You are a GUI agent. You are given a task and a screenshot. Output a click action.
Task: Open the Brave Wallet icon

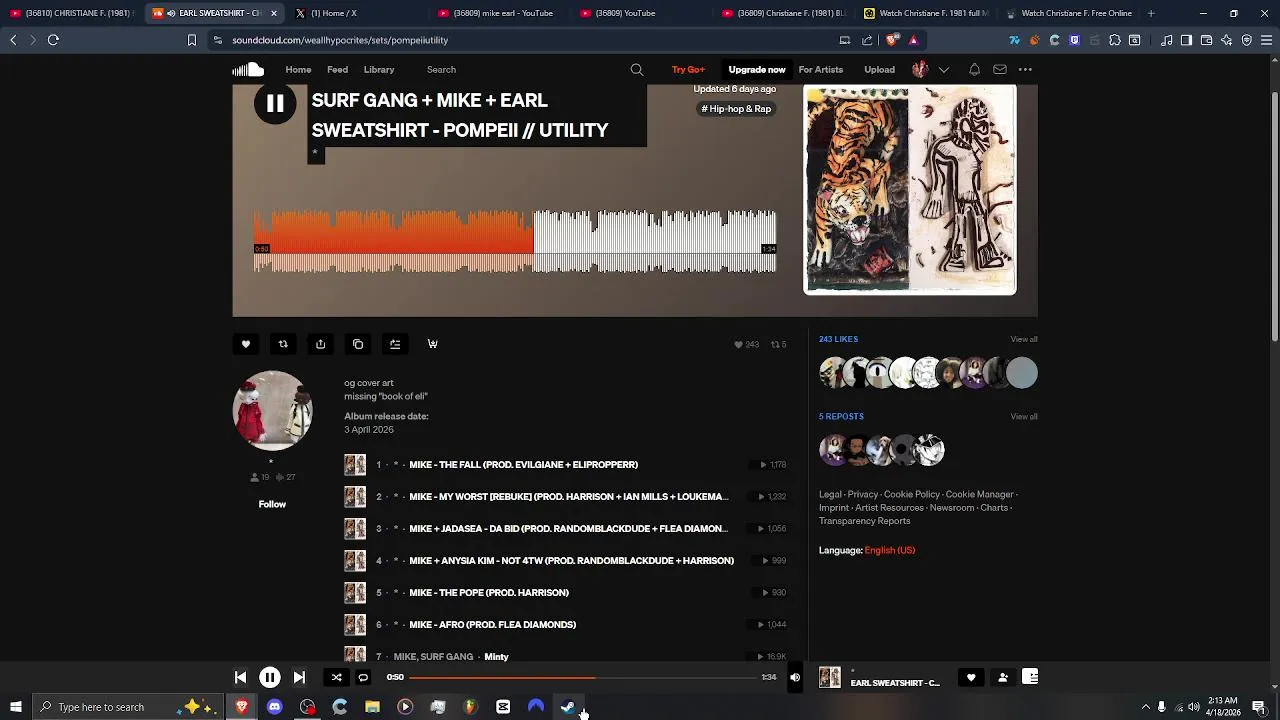[x=1206, y=40]
